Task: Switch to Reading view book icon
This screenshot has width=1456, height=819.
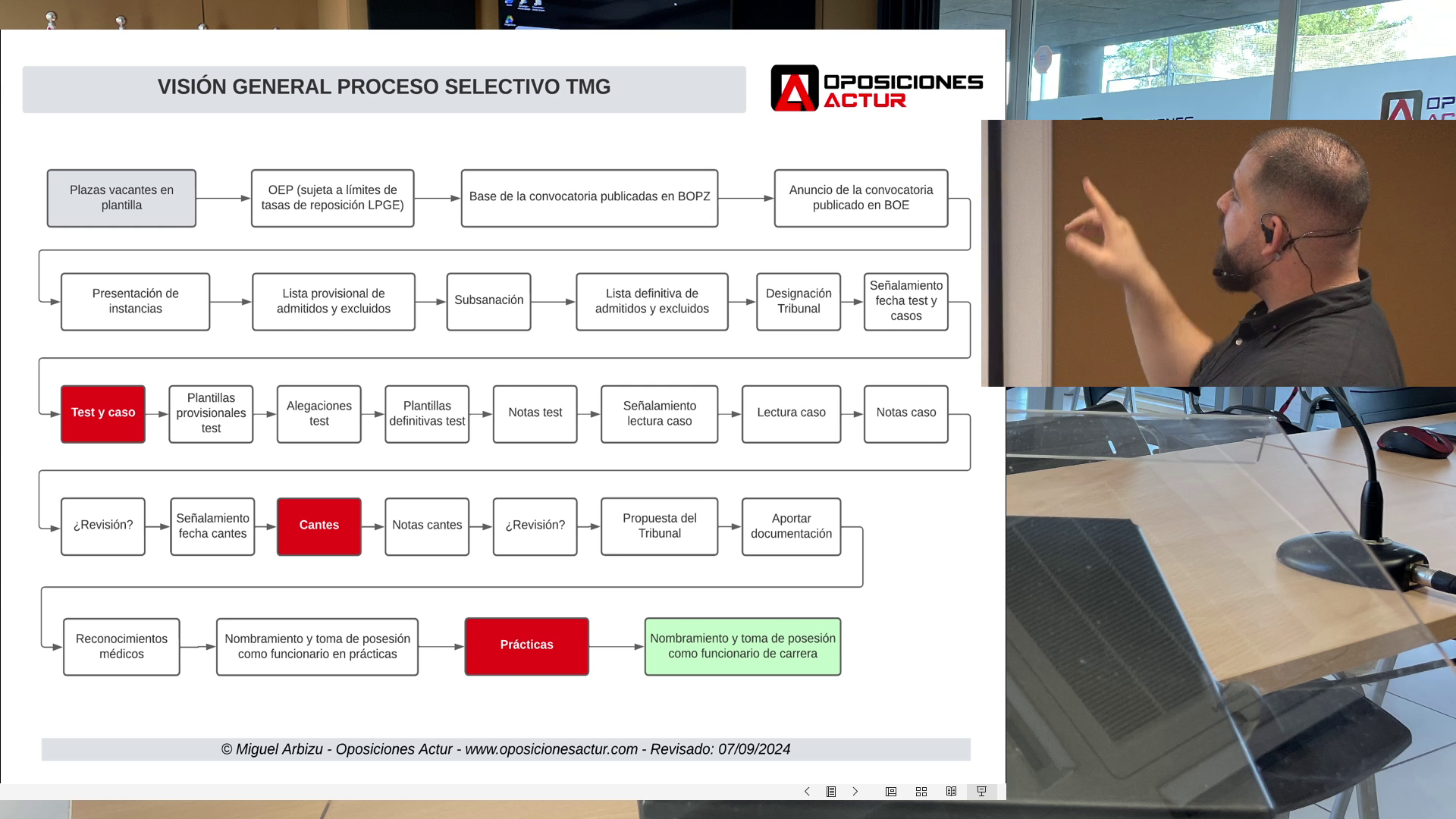Action: tap(951, 791)
